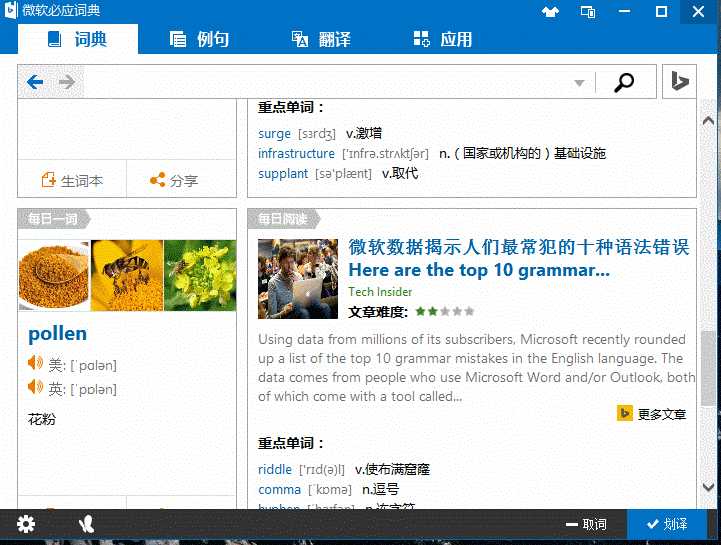Look up the word surge
Viewport: 721px width, 545px height.
click(275, 133)
